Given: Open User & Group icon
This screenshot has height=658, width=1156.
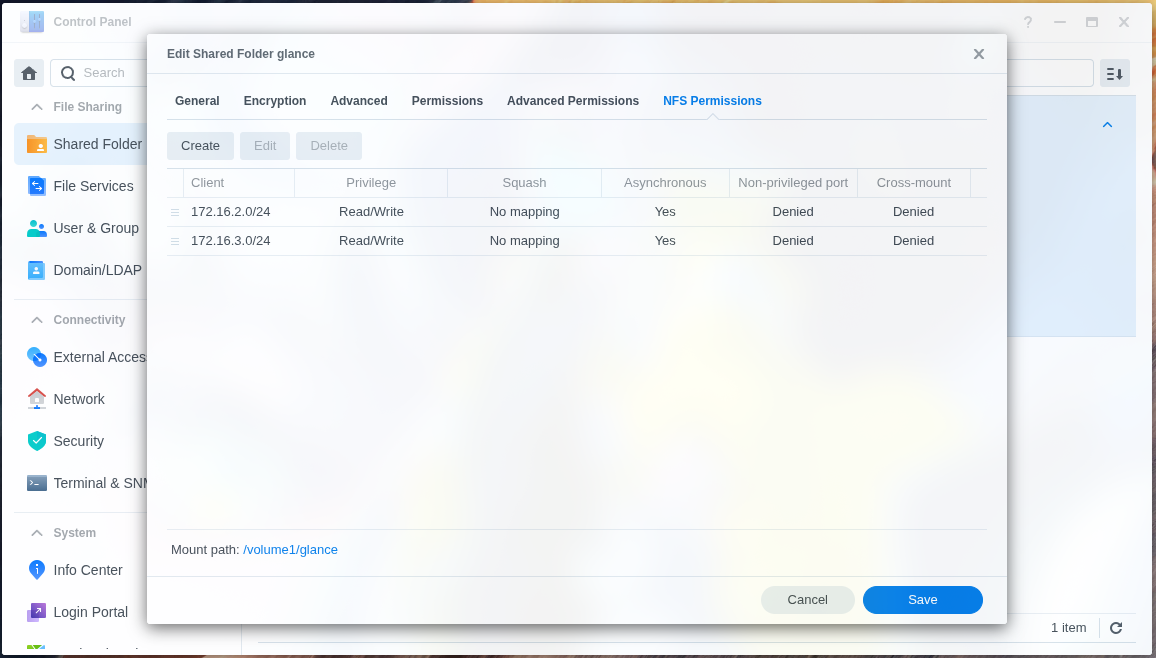Looking at the screenshot, I should (36, 228).
